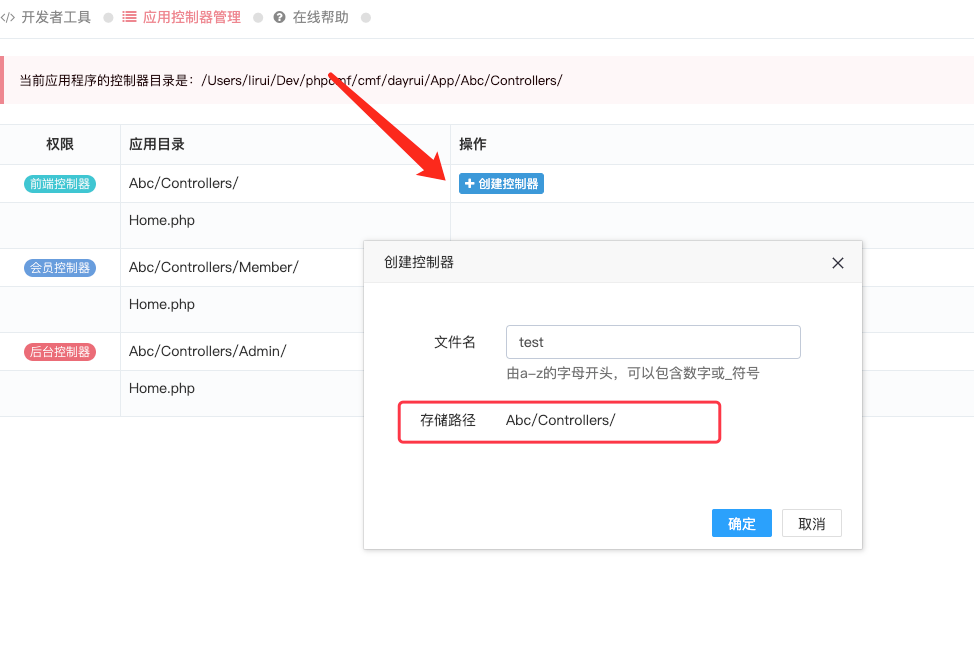Click the filename hint text below input

pos(632,373)
